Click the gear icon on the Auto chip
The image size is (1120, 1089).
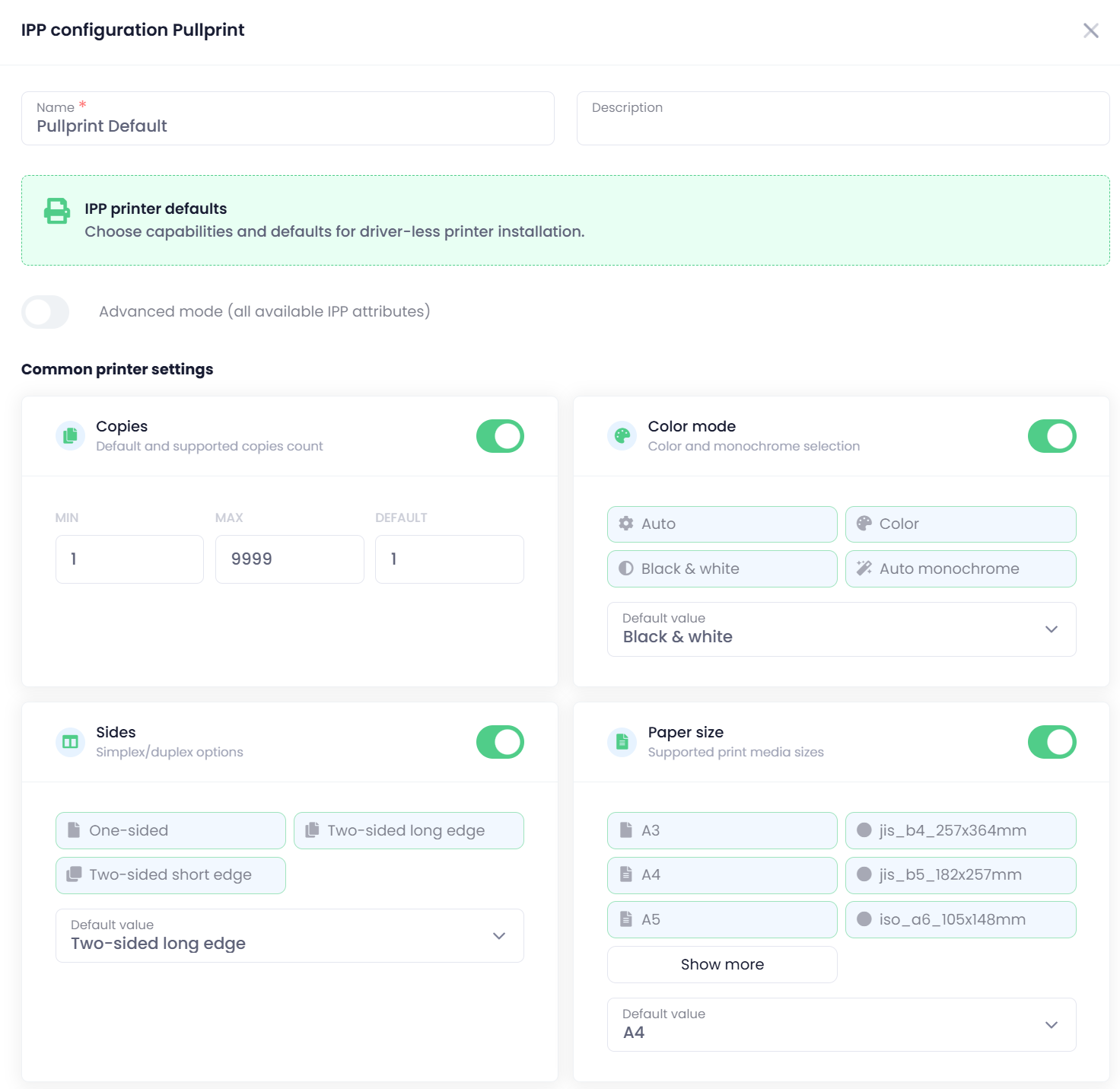626,524
